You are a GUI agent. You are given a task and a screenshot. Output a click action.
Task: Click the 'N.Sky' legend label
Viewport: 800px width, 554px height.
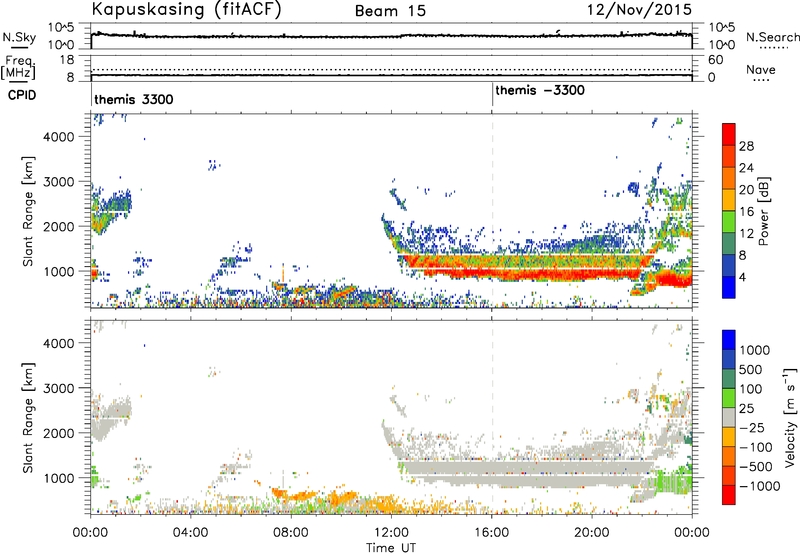[x=19, y=37]
